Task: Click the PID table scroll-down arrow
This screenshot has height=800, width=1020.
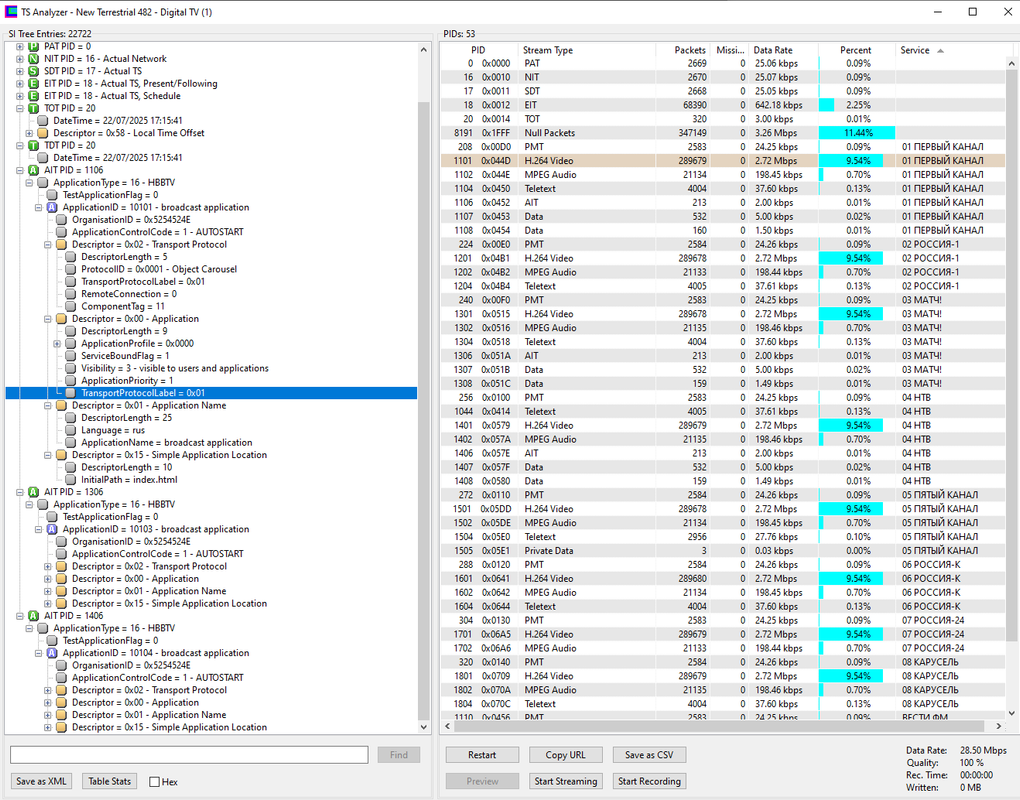Action: tap(1012, 713)
